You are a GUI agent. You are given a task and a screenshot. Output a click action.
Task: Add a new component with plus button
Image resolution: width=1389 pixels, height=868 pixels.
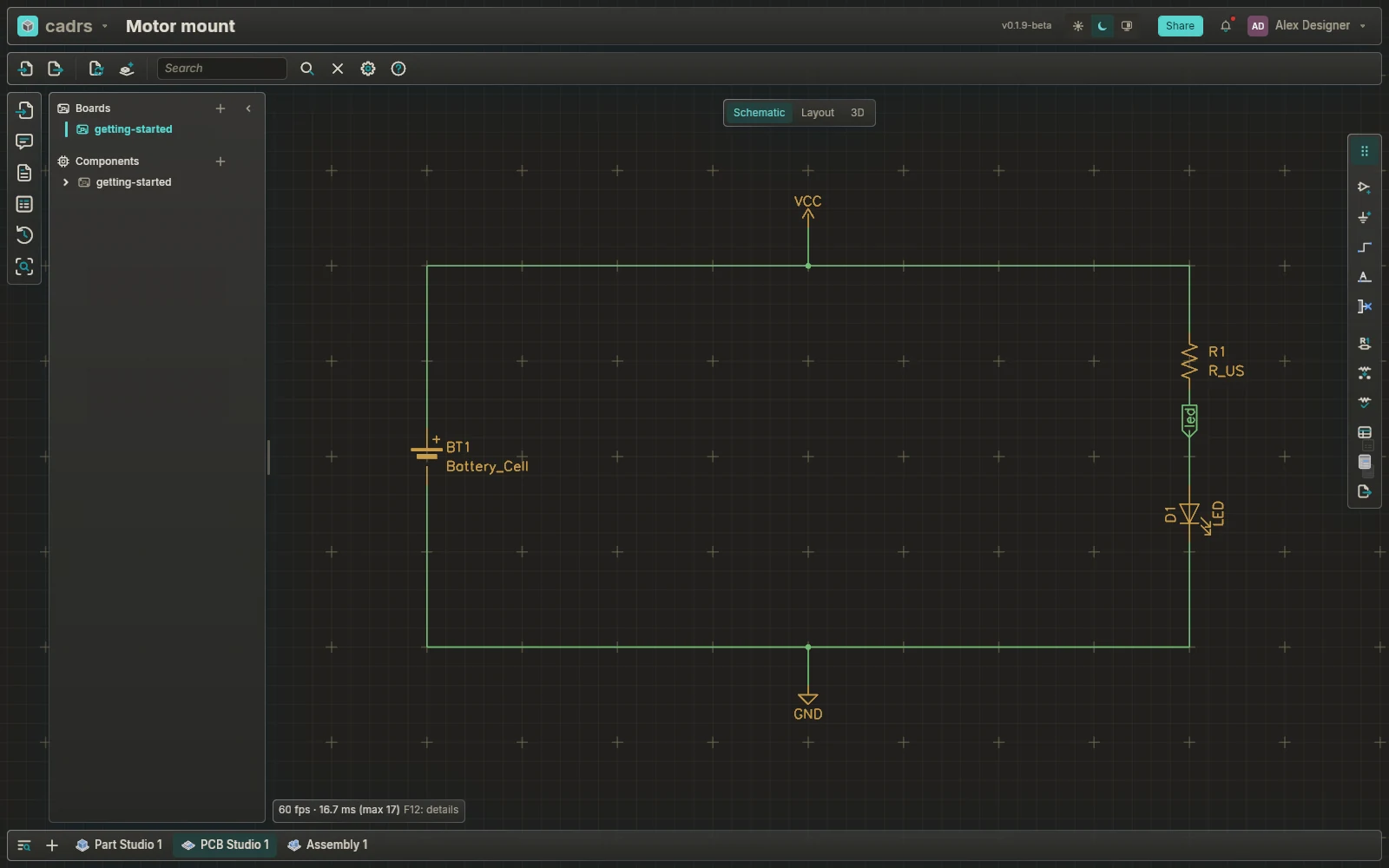(x=221, y=161)
